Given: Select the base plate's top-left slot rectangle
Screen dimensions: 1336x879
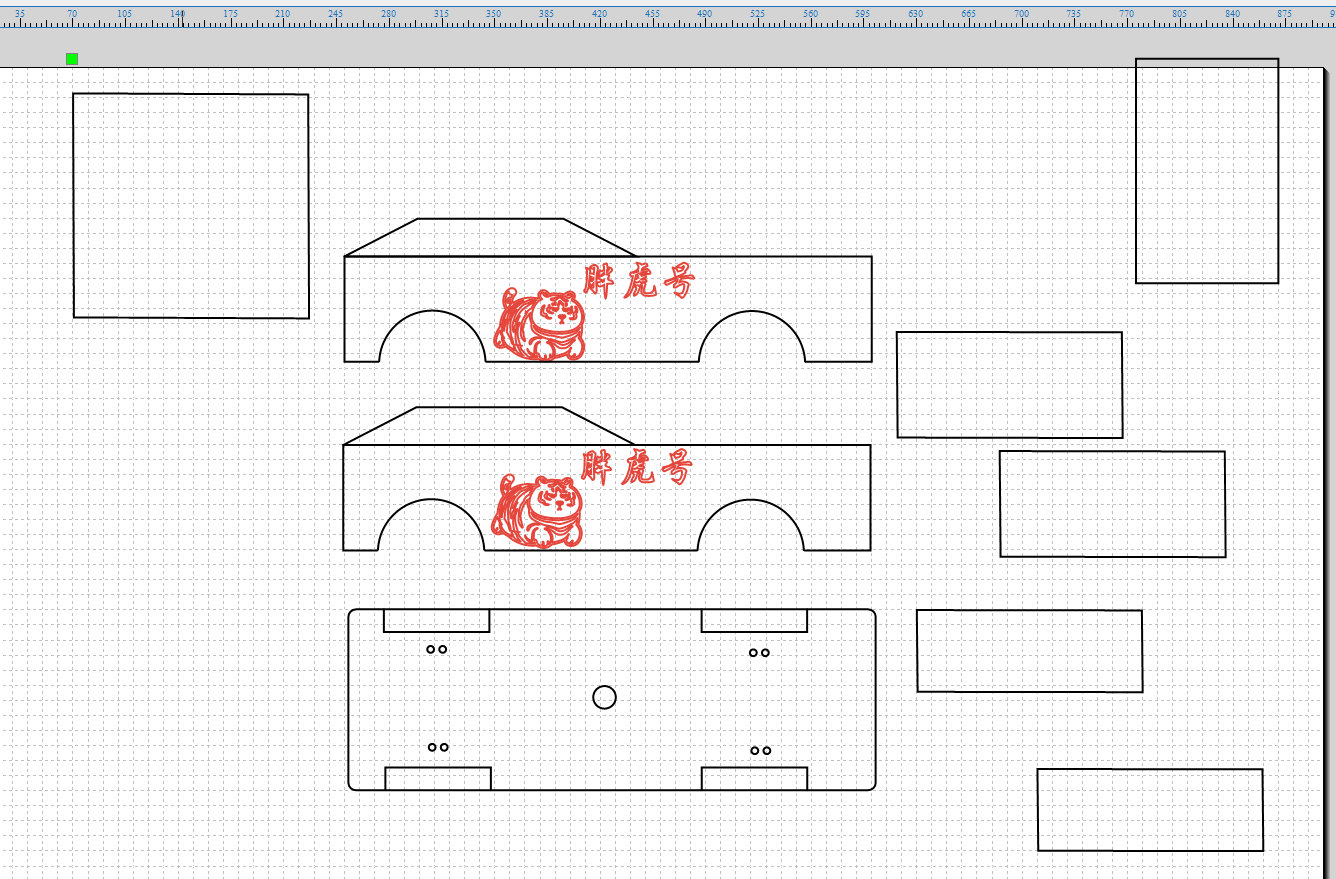Looking at the screenshot, I should [x=437, y=621].
